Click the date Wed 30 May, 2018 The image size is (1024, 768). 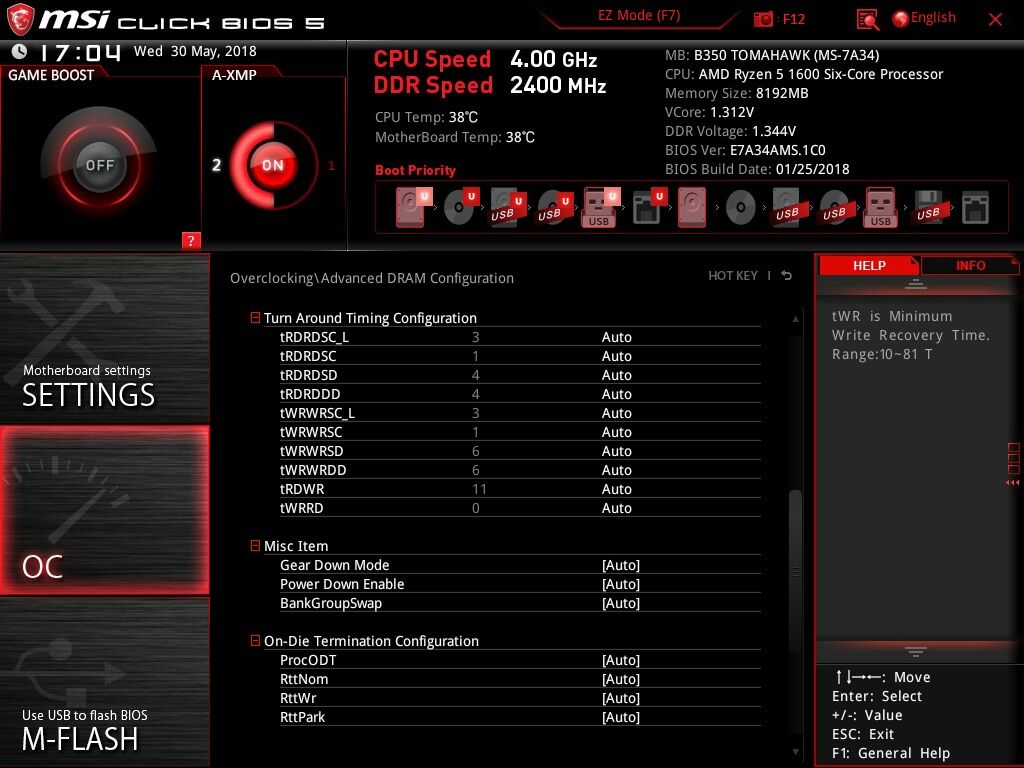195,51
